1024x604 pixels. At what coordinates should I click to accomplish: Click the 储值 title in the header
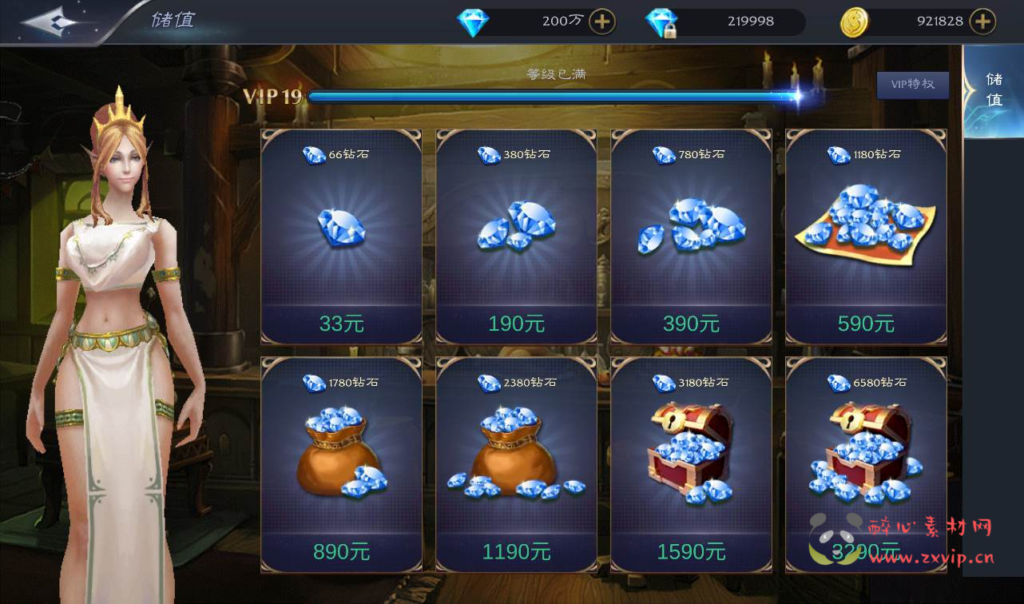click(x=173, y=20)
